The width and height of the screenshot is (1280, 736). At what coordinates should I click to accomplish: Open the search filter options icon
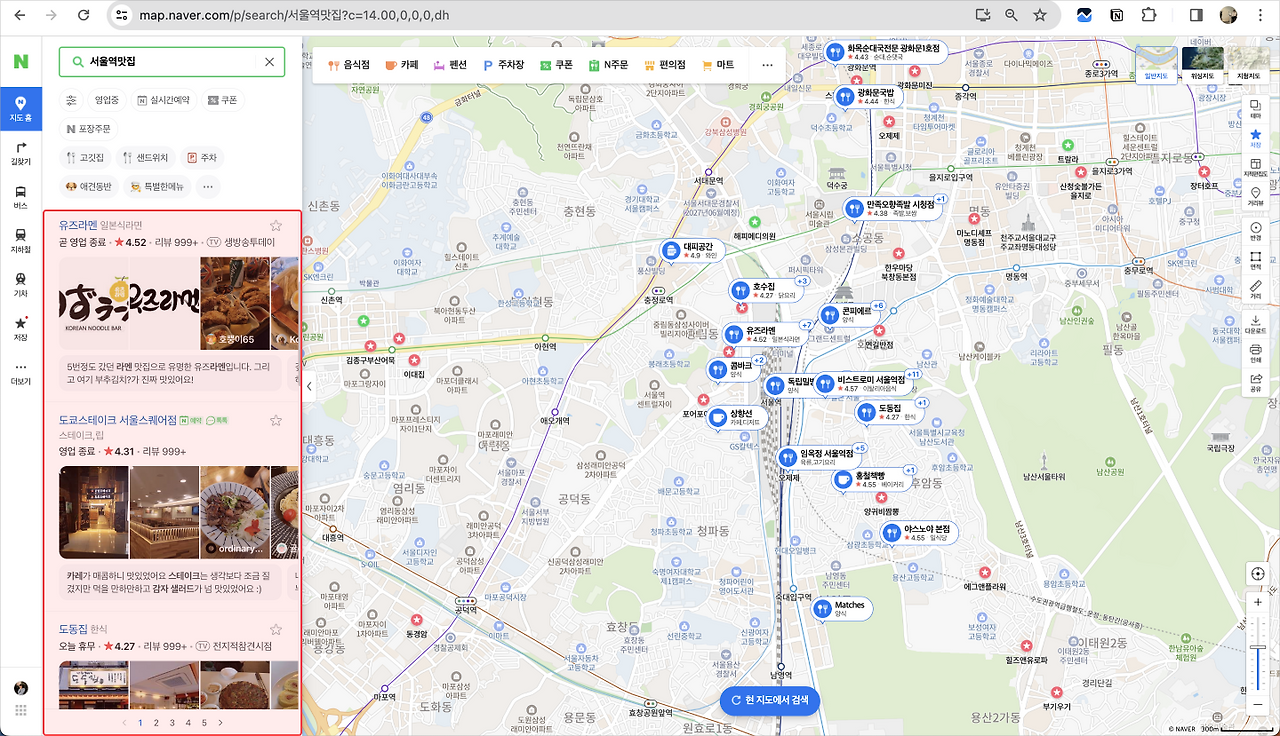point(71,100)
